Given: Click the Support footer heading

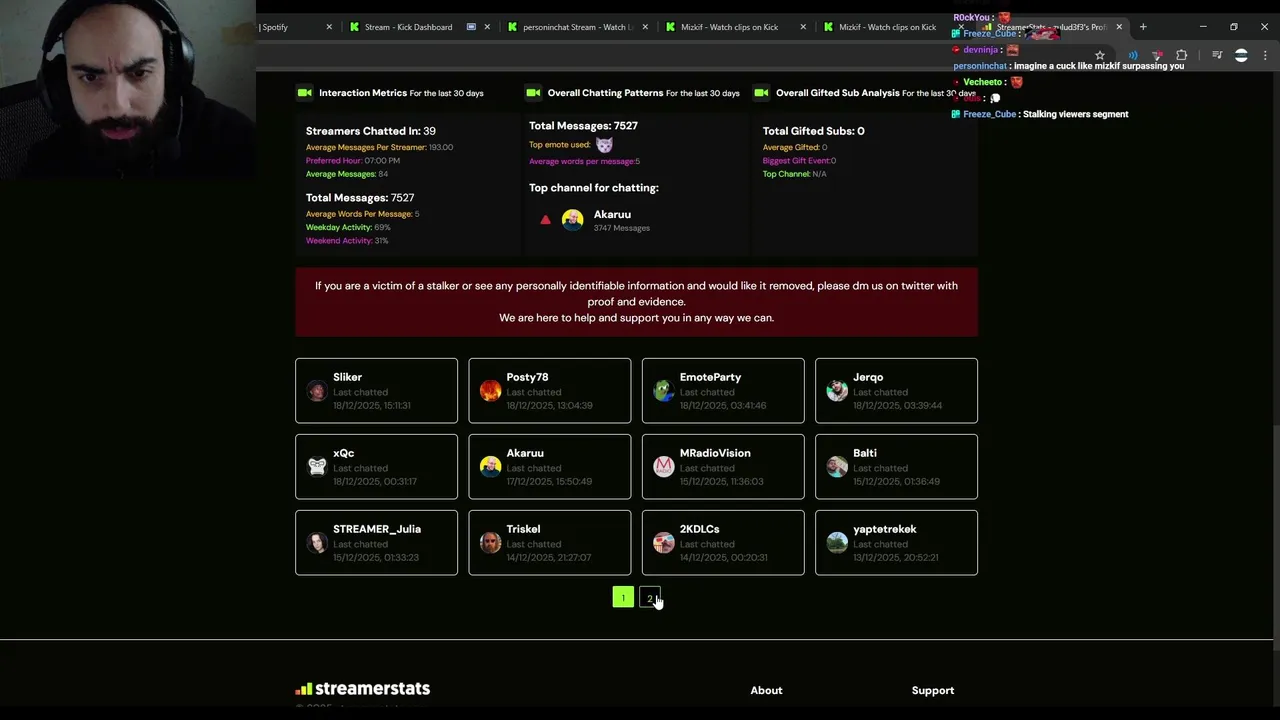Looking at the screenshot, I should click(933, 690).
